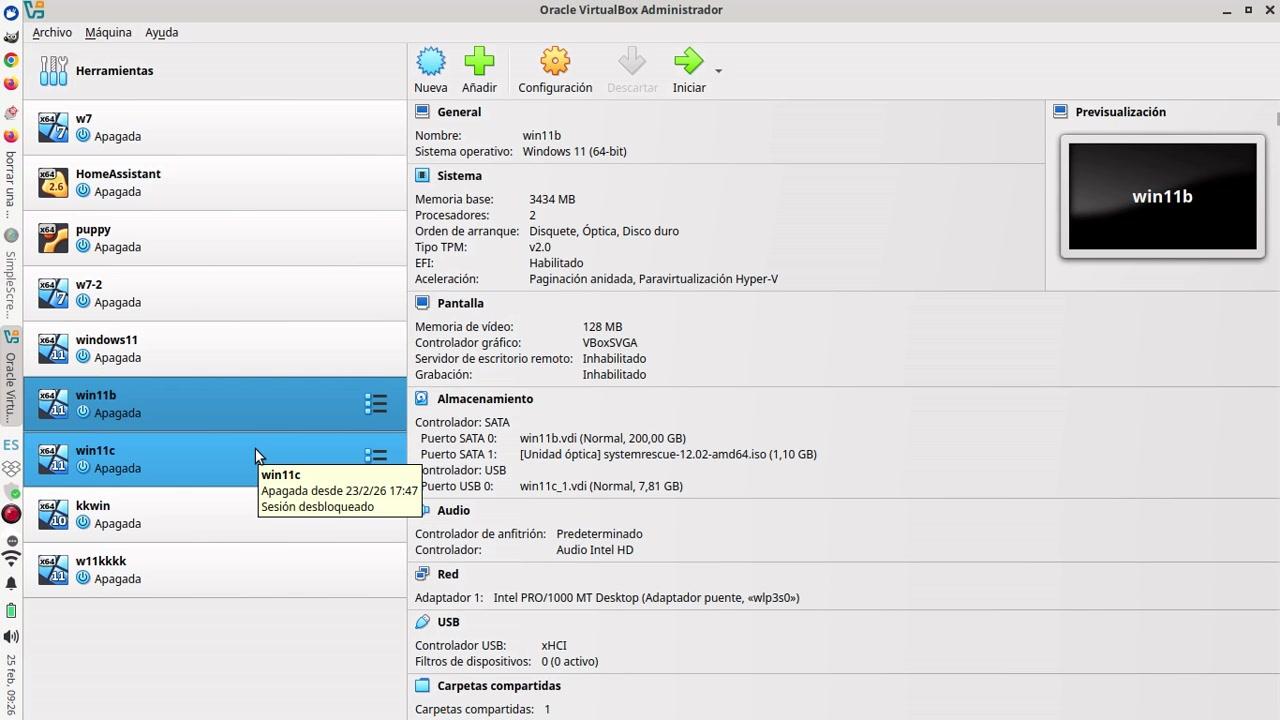Click the battery indicator tray icon

(x=11, y=610)
